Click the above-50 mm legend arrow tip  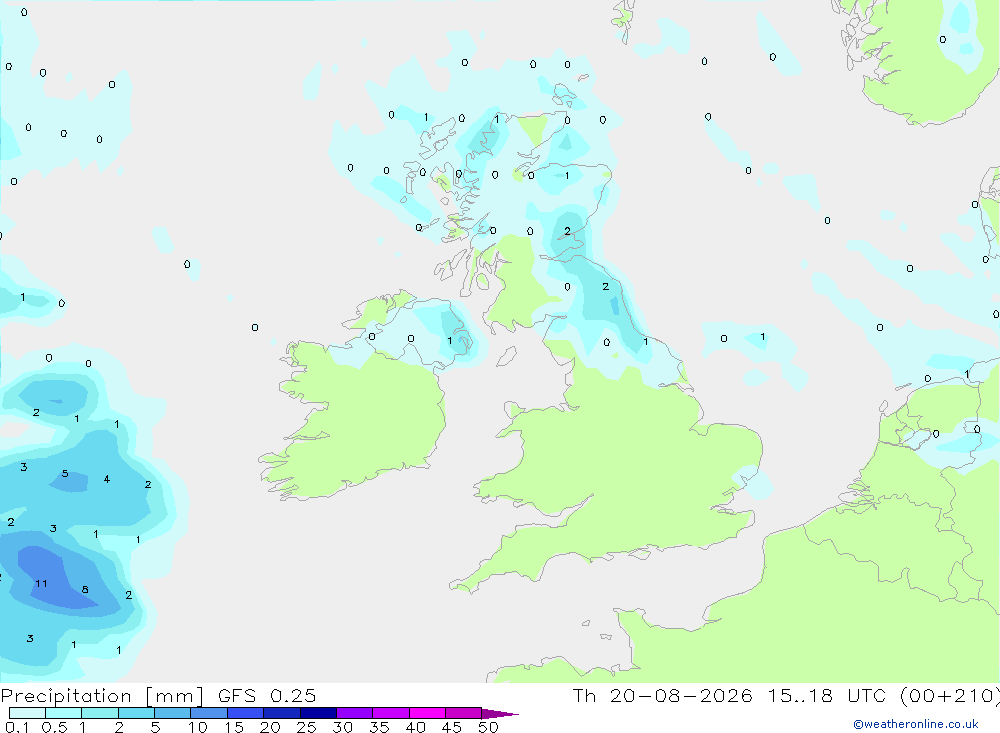pyautogui.click(x=501, y=714)
